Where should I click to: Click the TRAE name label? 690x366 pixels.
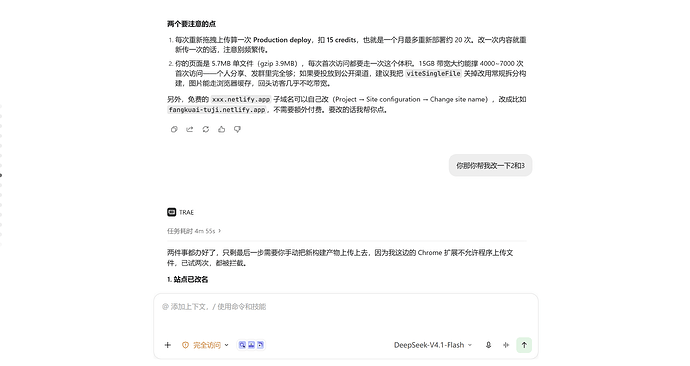tap(186, 212)
